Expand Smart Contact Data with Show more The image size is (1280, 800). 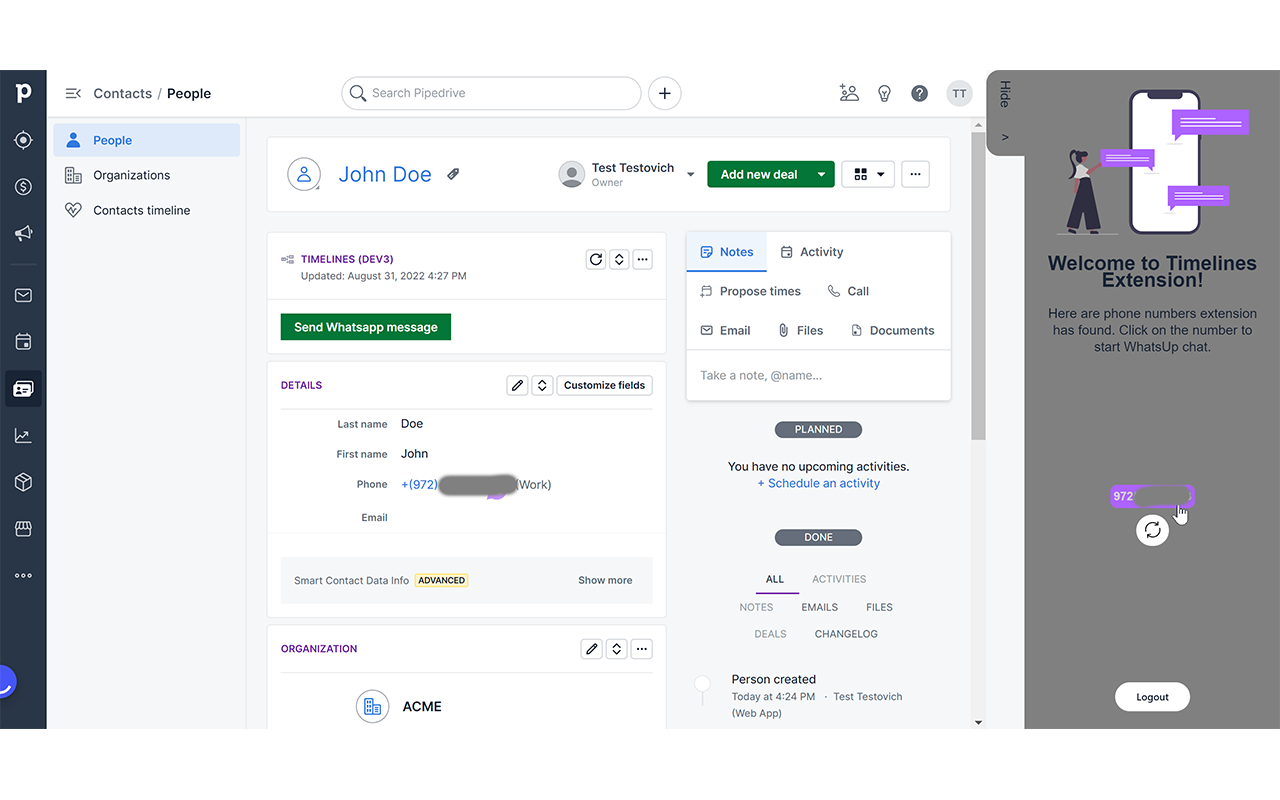point(605,580)
